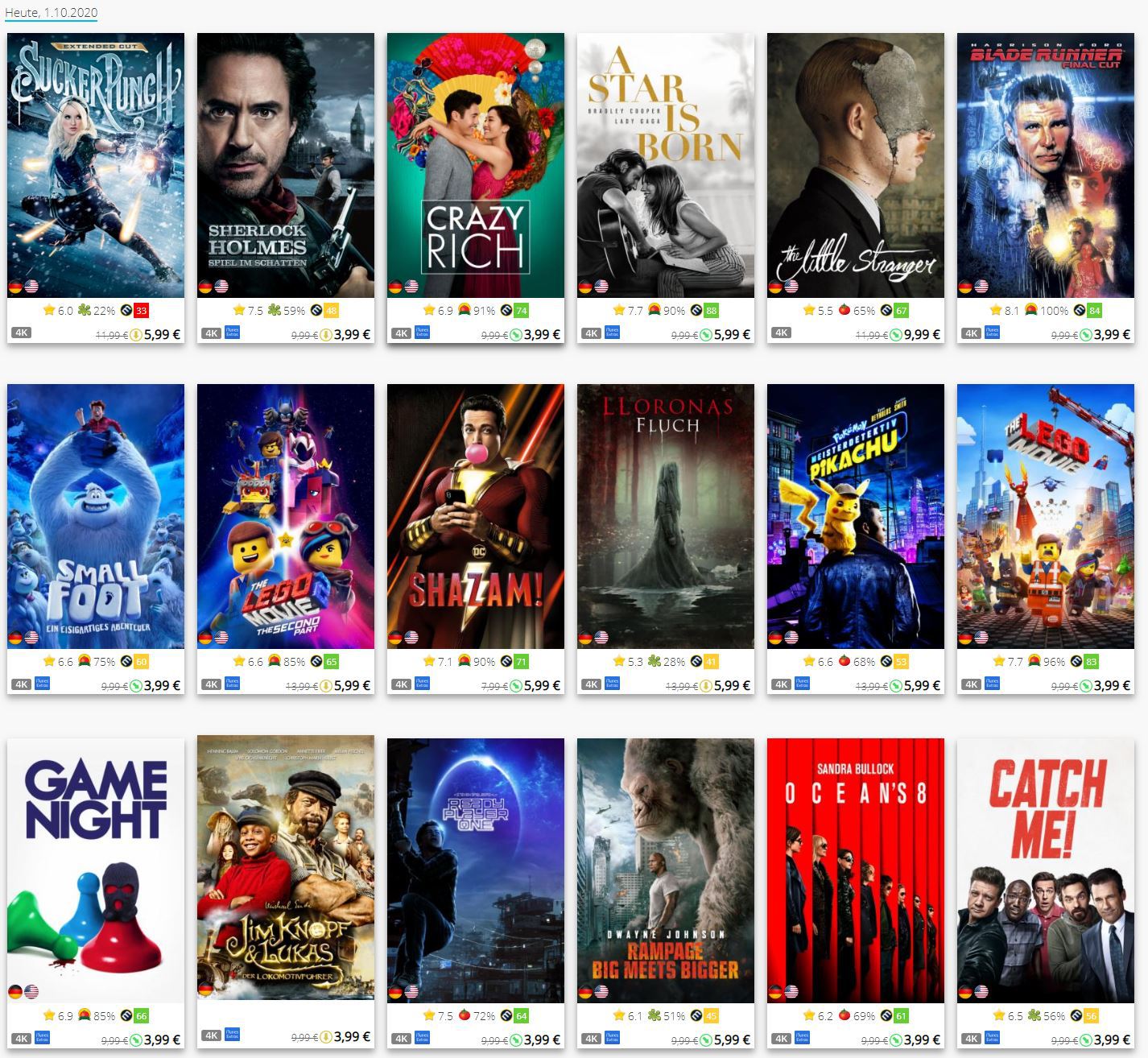Click the iTunes Extras badge under Jim Knopf & Lukas
The height and width of the screenshot is (1058, 1148).
coord(233,1034)
